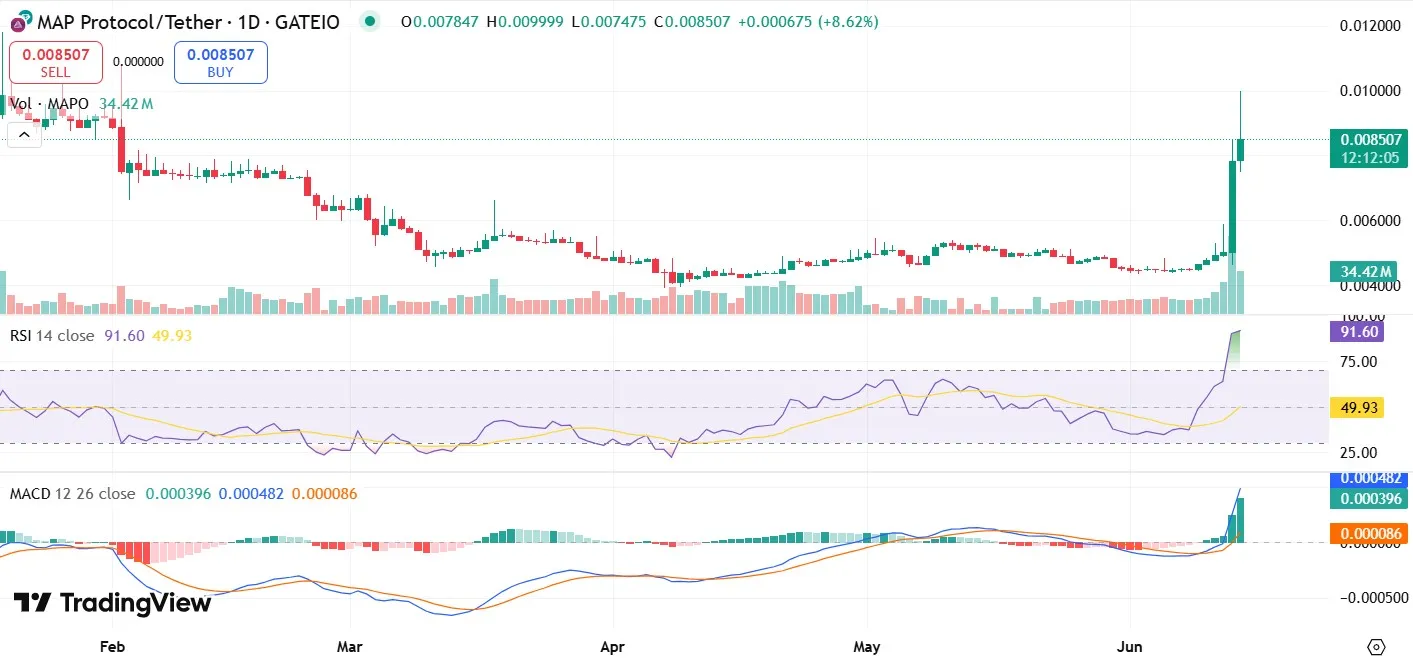This screenshot has height=662, width=1413.
Task: Open the MAP Protocol/Tether symbol name
Action: pos(130,21)
